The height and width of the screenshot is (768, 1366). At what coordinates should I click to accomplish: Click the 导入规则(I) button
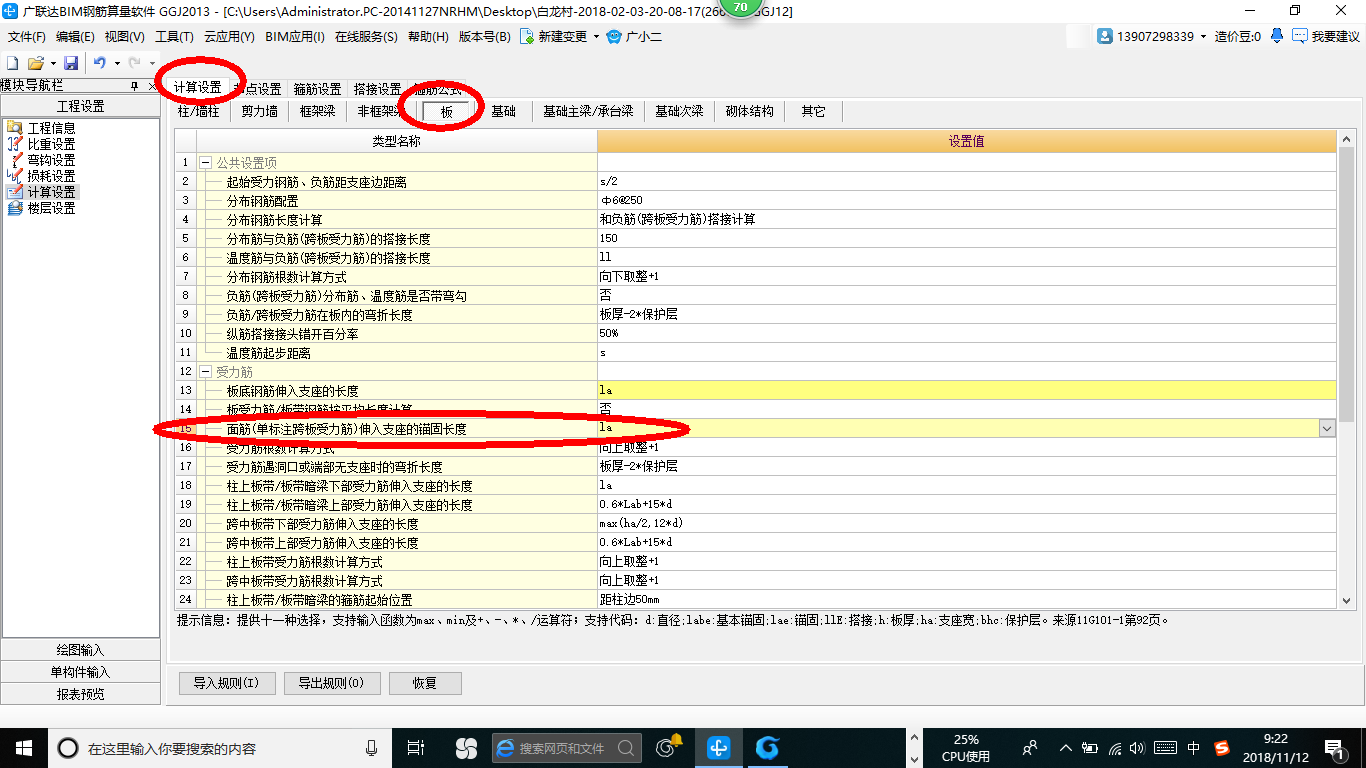(226, 683)
